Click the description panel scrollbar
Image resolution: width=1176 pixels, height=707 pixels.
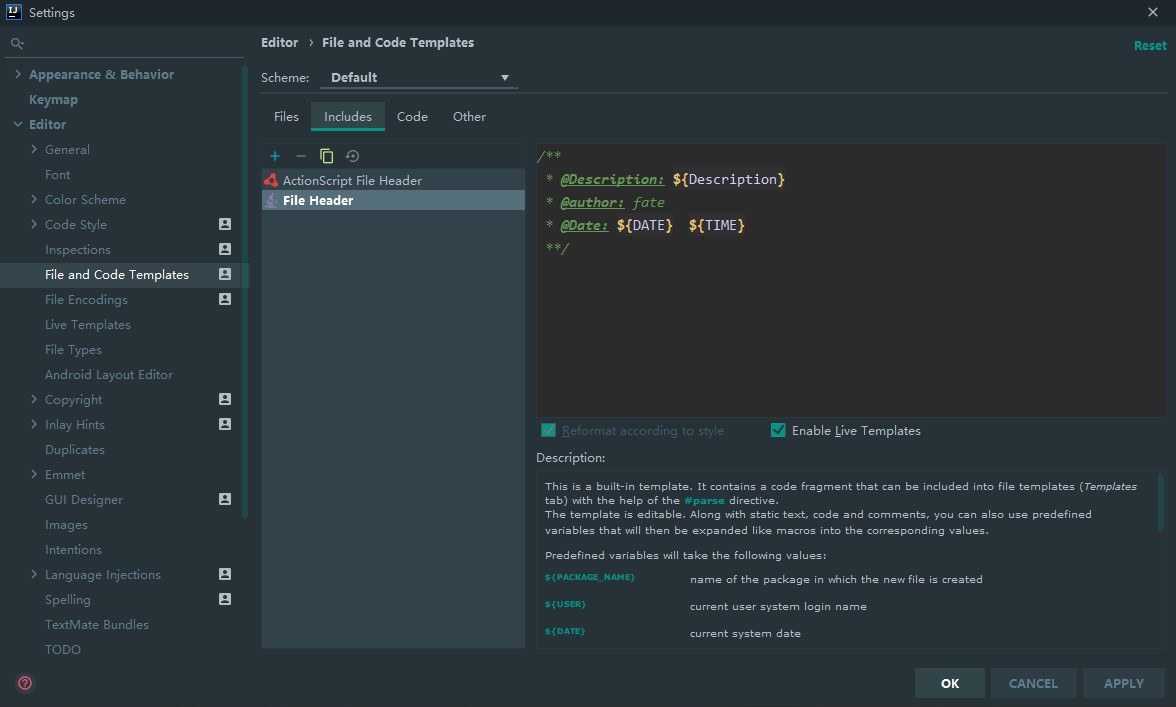1161,502
